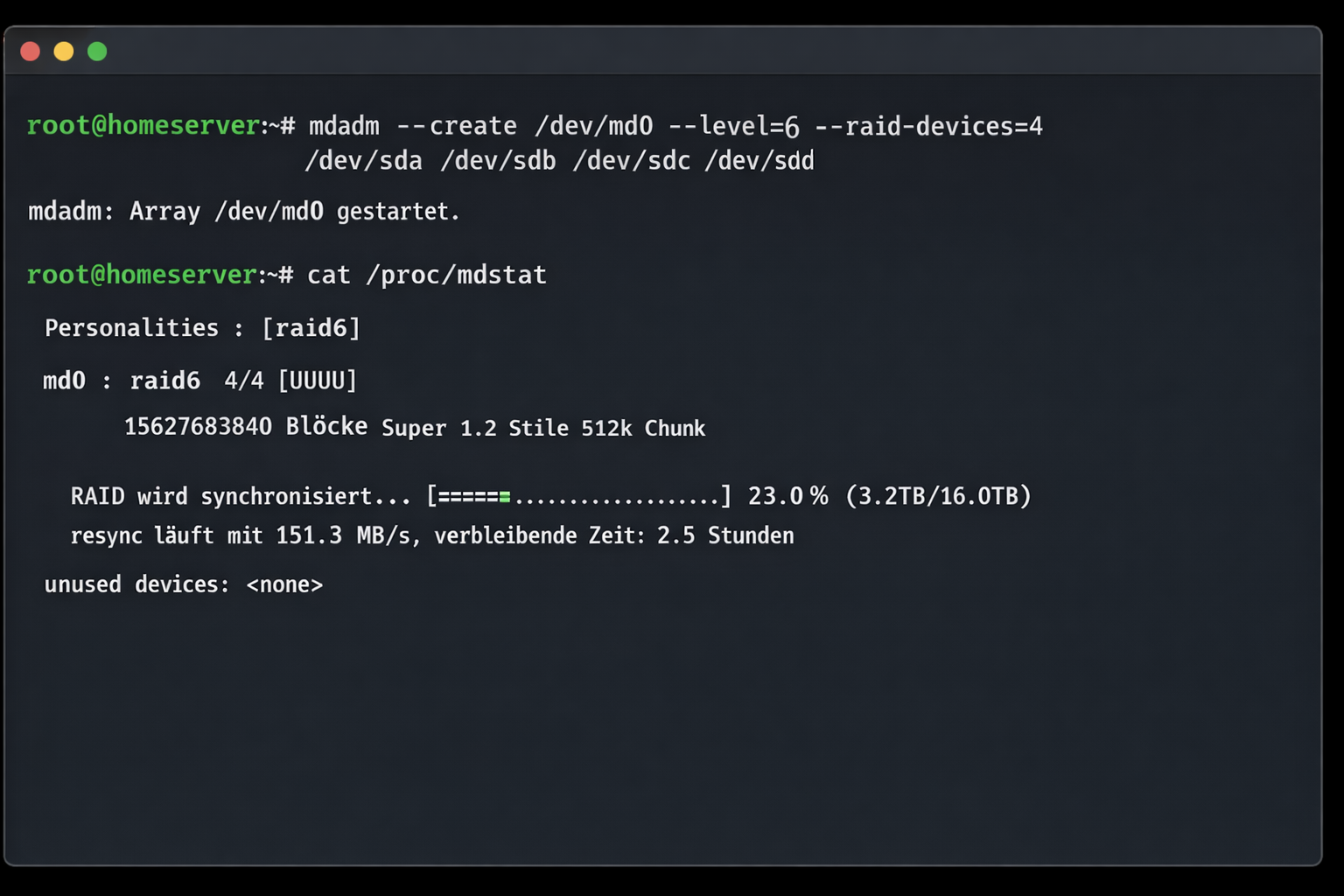Click the /dev/sda device name

click(364, 160)
